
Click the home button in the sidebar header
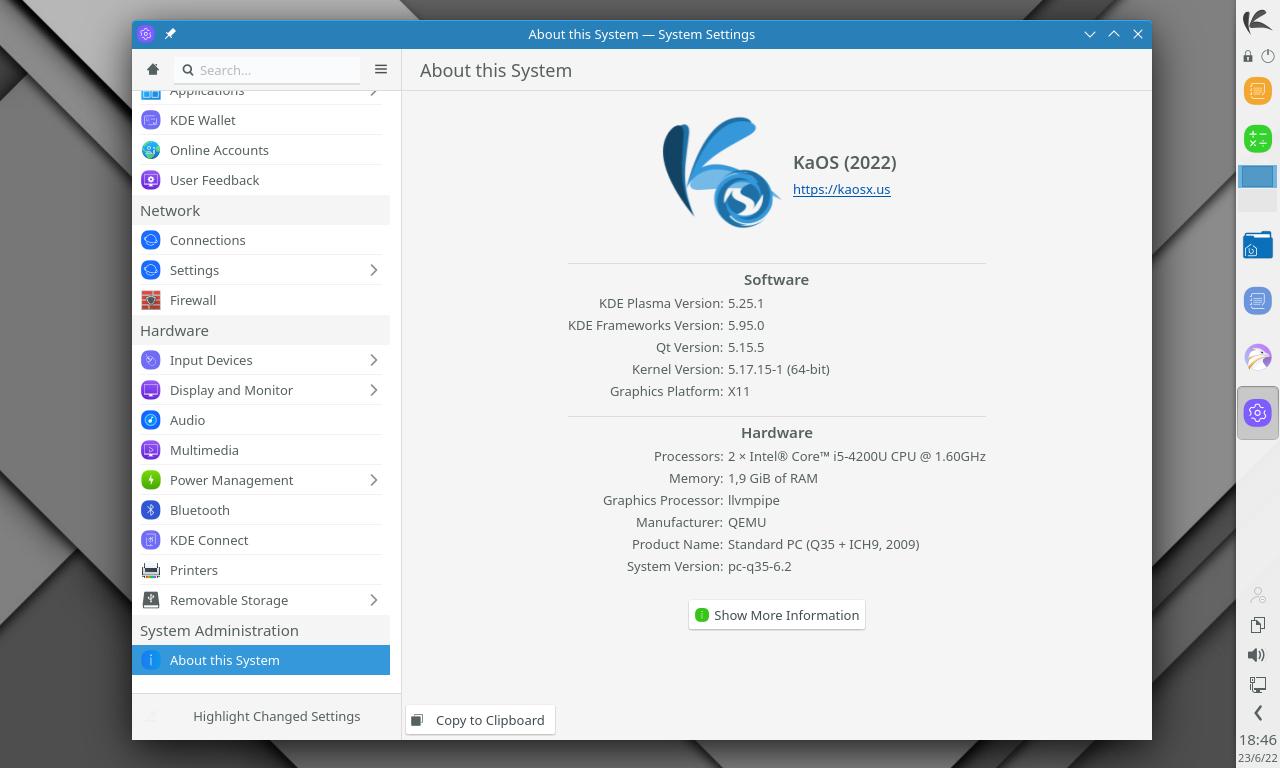click(153, 70)
